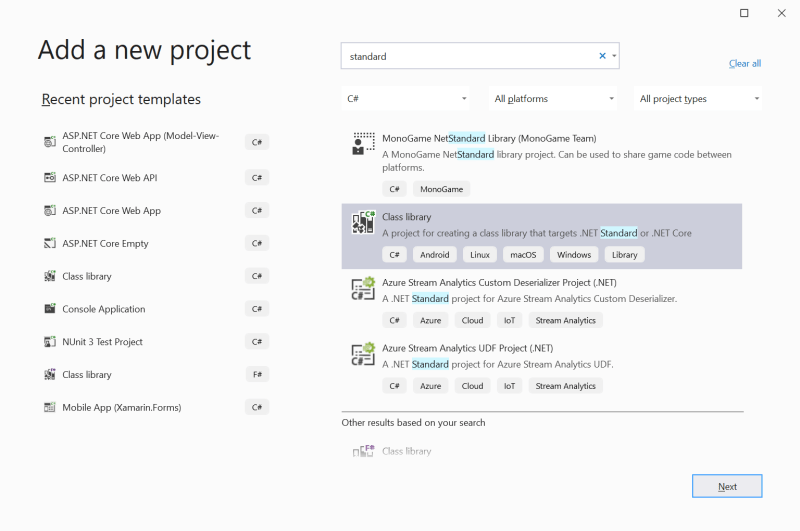The width and height of the screenshot is (800, 531).
Task: Choose recent template ASP.NET Core Web App
Action: pos(156,210)
